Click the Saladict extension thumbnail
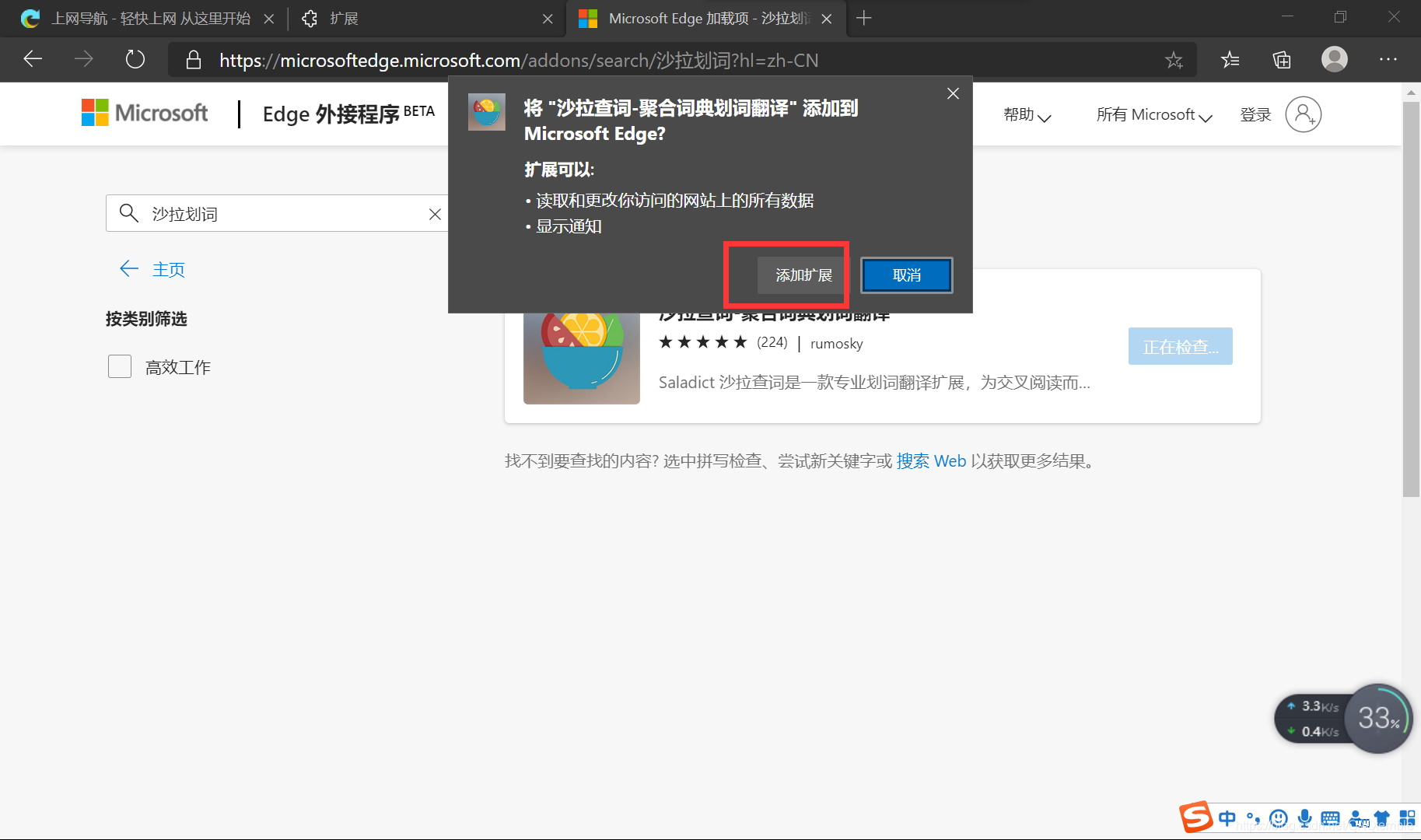The width and height of the screenshot is (1421, 840). click(582, 359)
